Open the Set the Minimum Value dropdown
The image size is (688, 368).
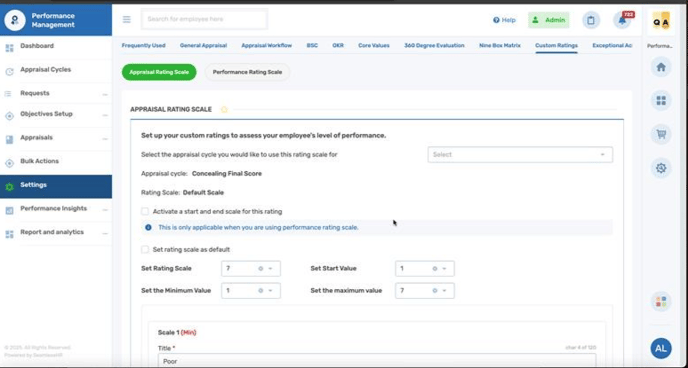(x=251, y=291)
